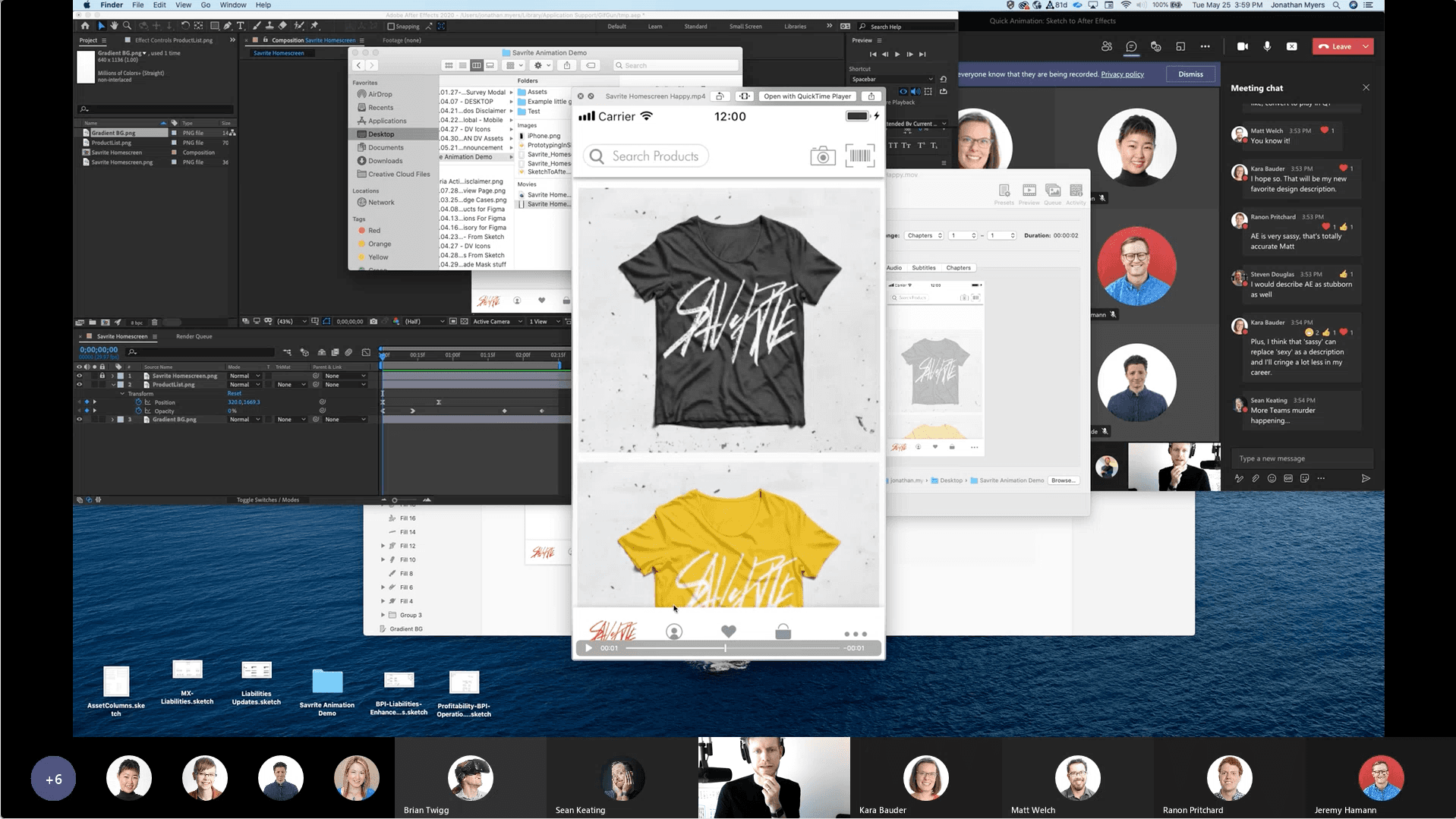Click emoji icon in Teams message toolbar
The height and width of the screenshot is (819, 1456).
(x=1272, y=478)
